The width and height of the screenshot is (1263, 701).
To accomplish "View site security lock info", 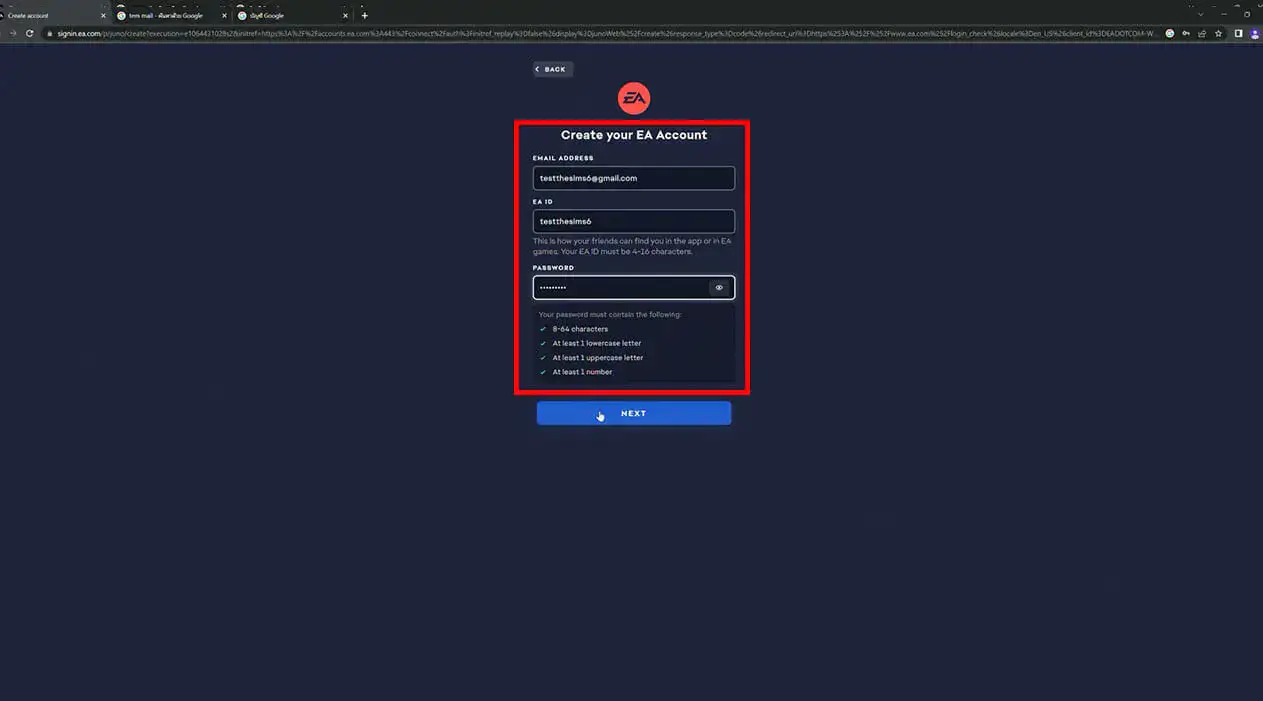I will click(x=50, y=33).
